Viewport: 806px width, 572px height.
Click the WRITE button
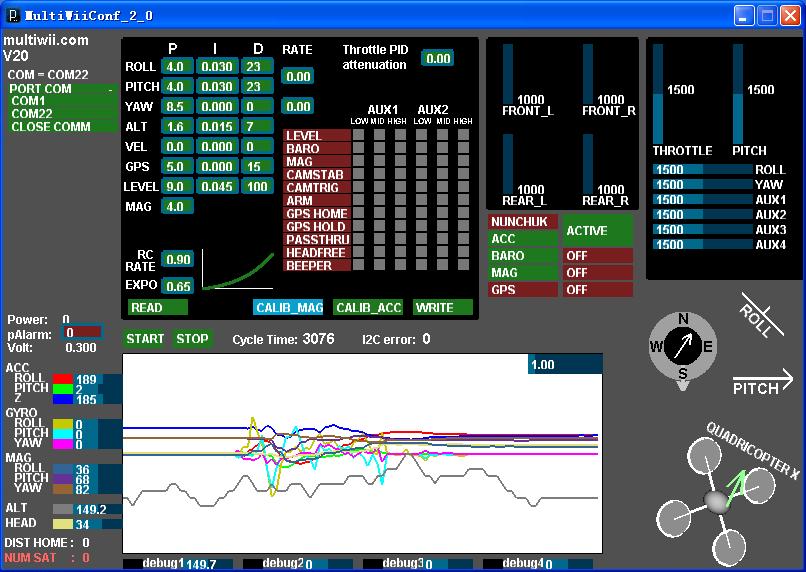[443, 307]
